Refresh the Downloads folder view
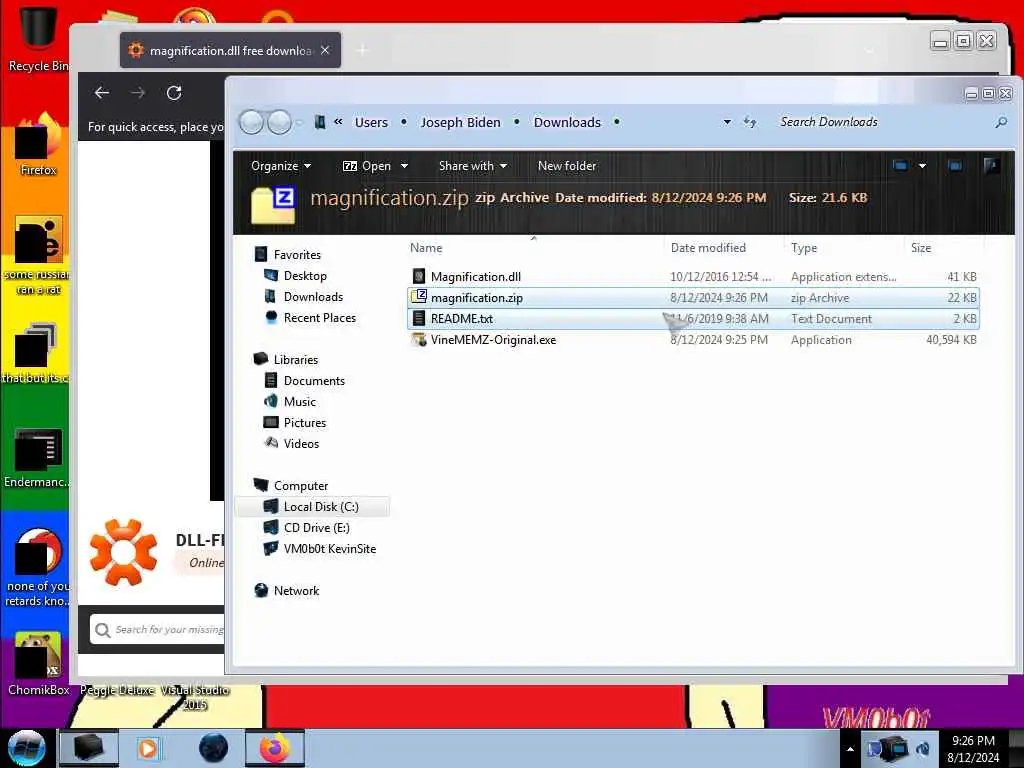1024x768 pixels. (x=750, y=122)
